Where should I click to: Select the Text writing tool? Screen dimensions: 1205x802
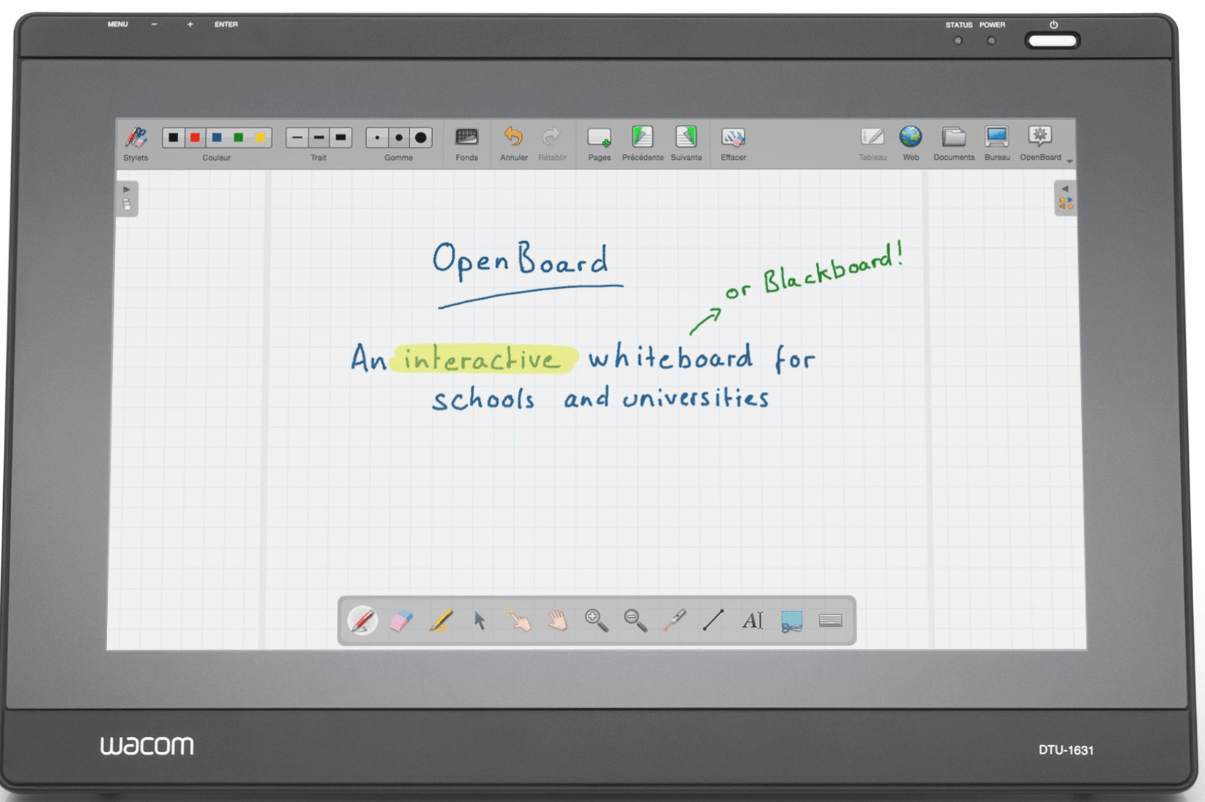[752, 621]
